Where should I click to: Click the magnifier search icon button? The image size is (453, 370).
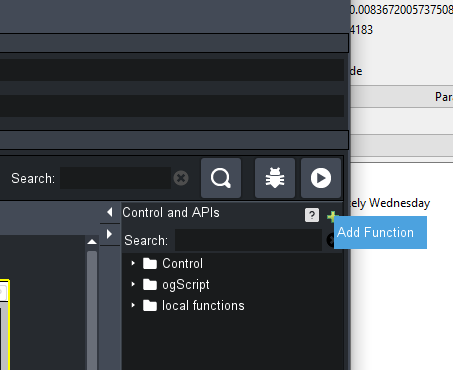(x=221, y=178)
